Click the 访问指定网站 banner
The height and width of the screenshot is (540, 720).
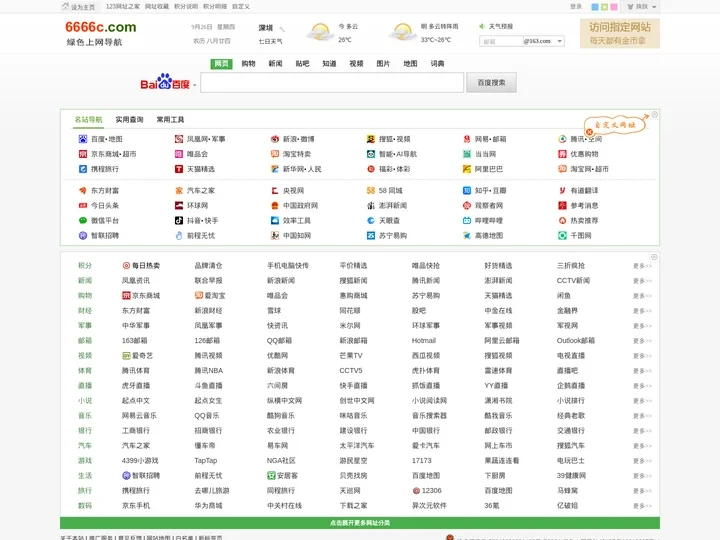coord(620,33)
